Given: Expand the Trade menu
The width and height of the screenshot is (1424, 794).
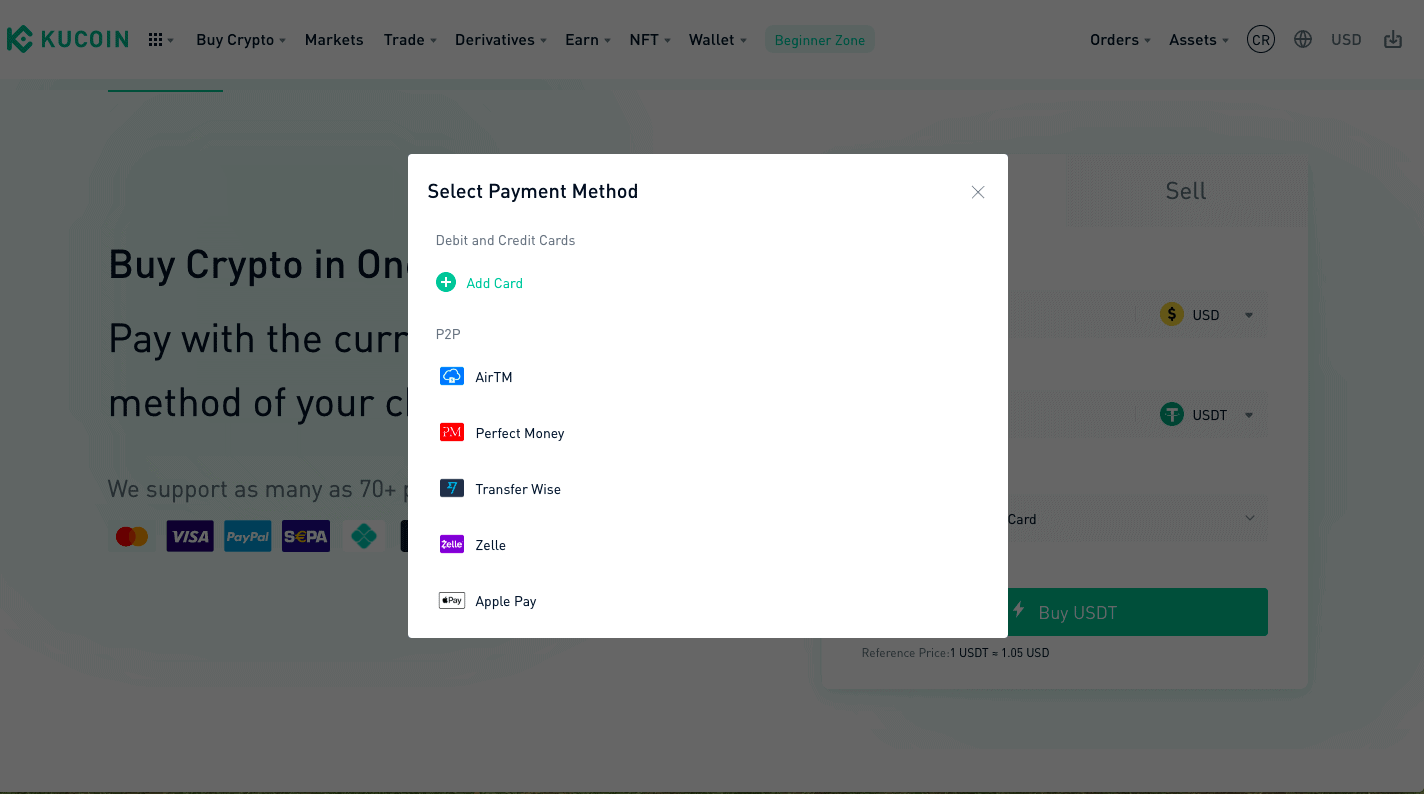Looking at the screenshot, I should [410, 40].
